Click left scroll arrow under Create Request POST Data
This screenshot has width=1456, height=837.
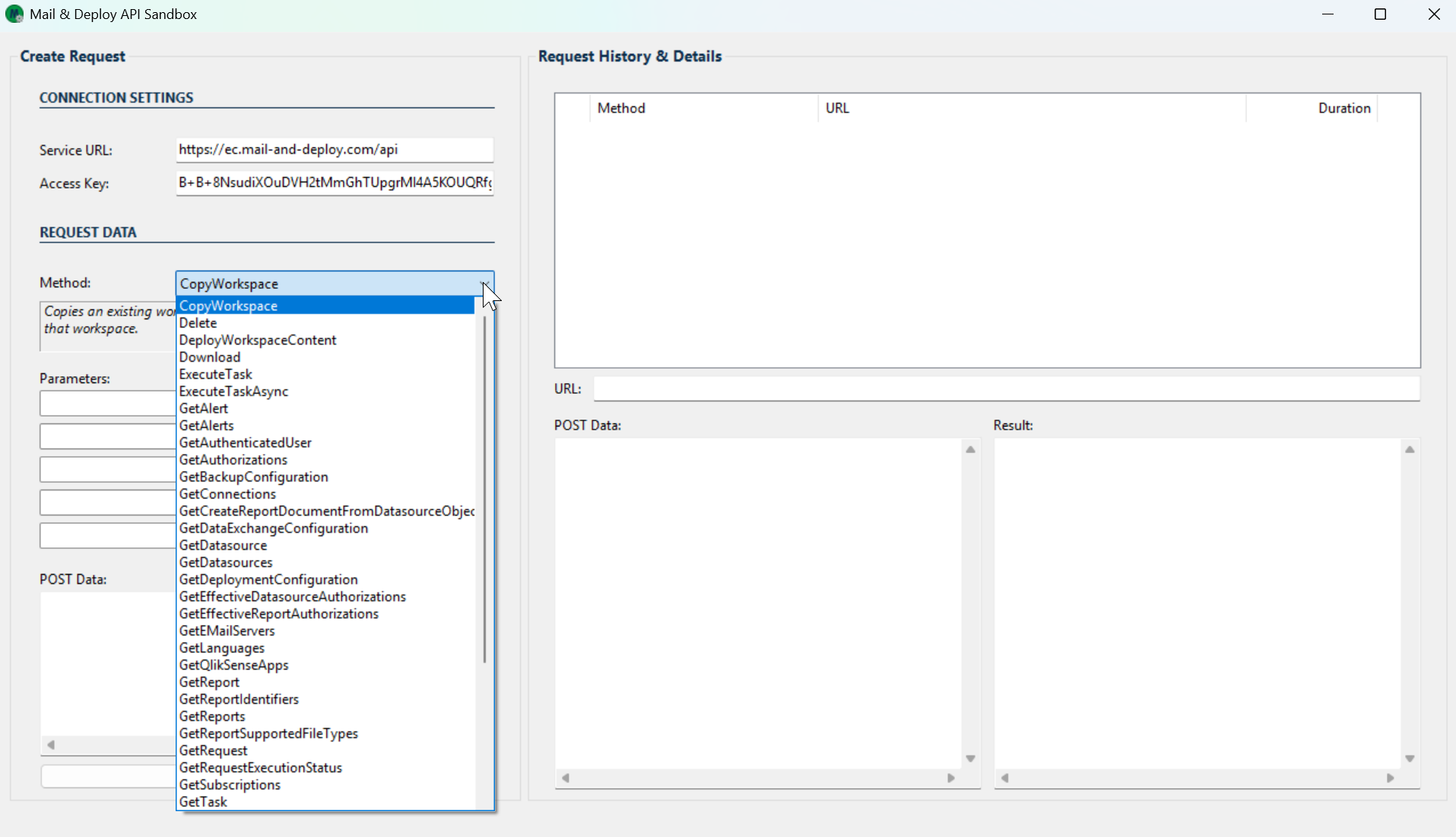[x=51, y=745]
